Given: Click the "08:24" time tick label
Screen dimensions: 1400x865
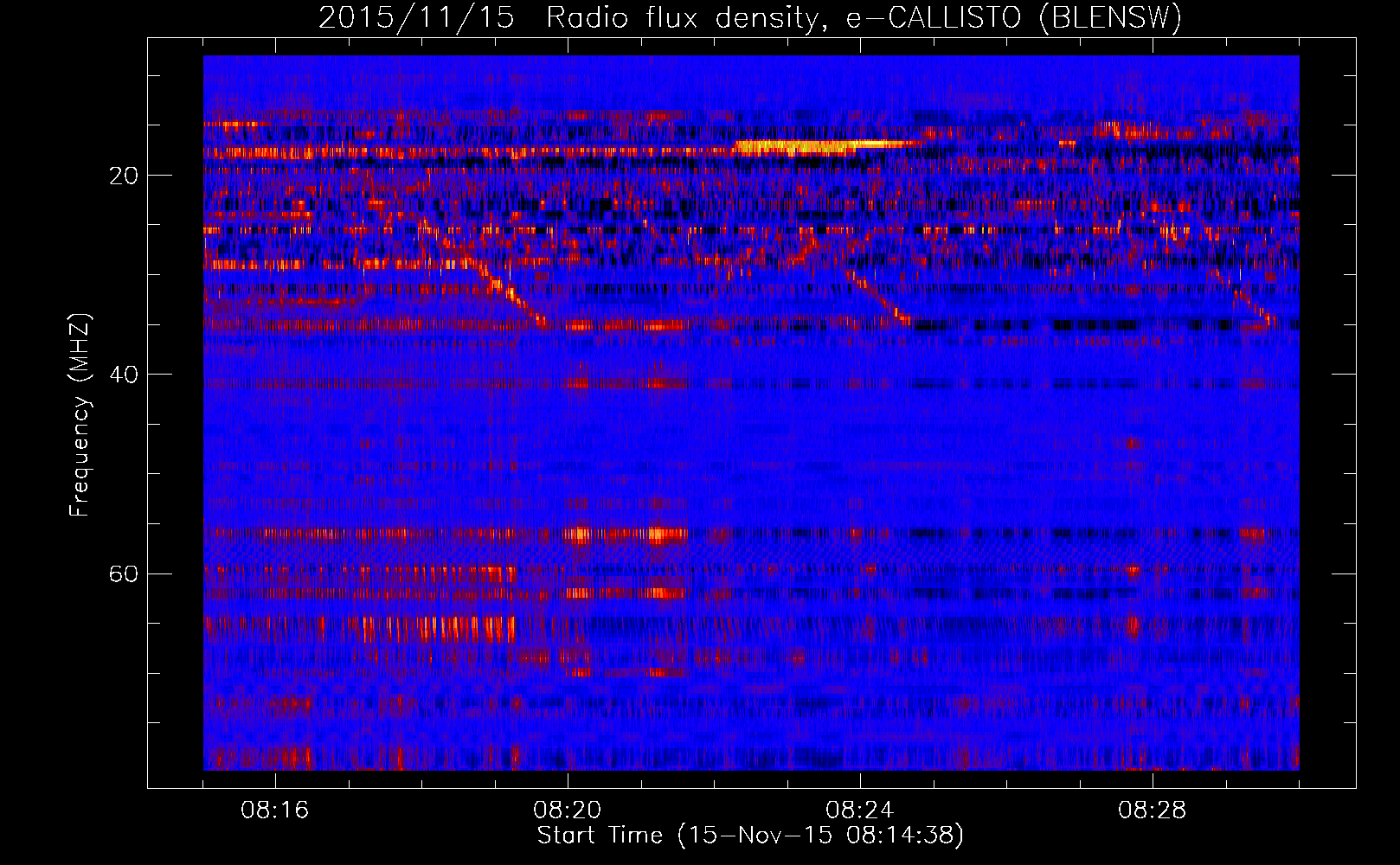Looking at the screenshot, I should click(x=860, y=811).
